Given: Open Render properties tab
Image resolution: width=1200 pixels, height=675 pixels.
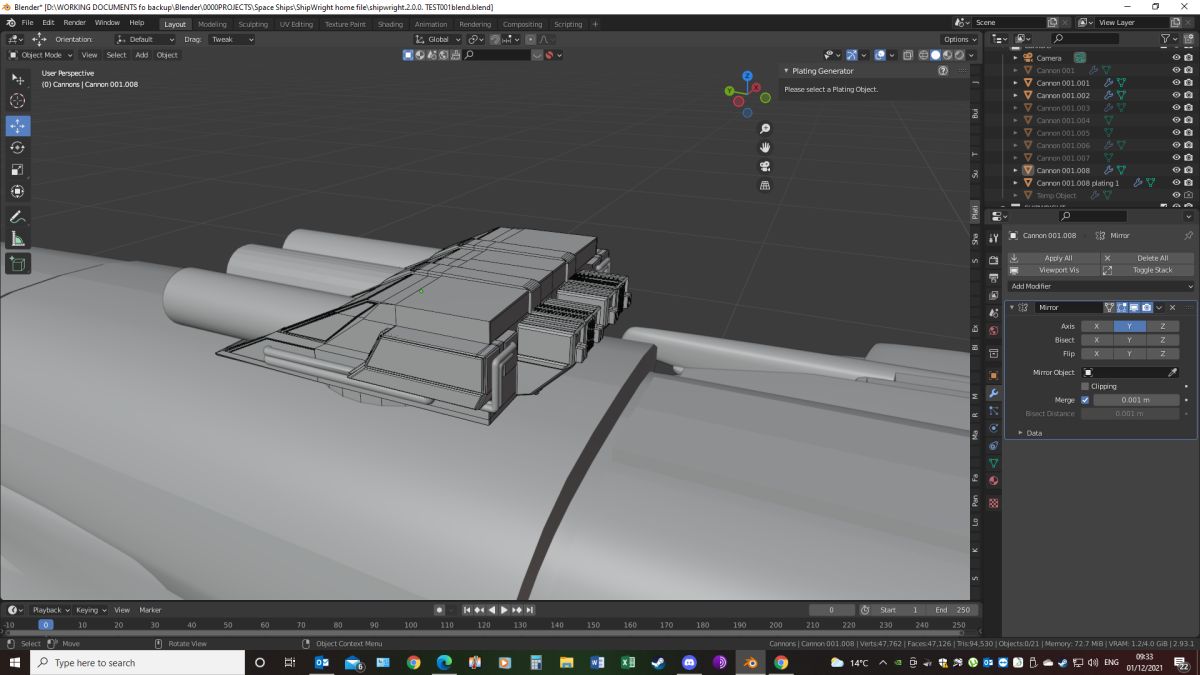Looking at the screenshot, I should (x=993, y=260).
